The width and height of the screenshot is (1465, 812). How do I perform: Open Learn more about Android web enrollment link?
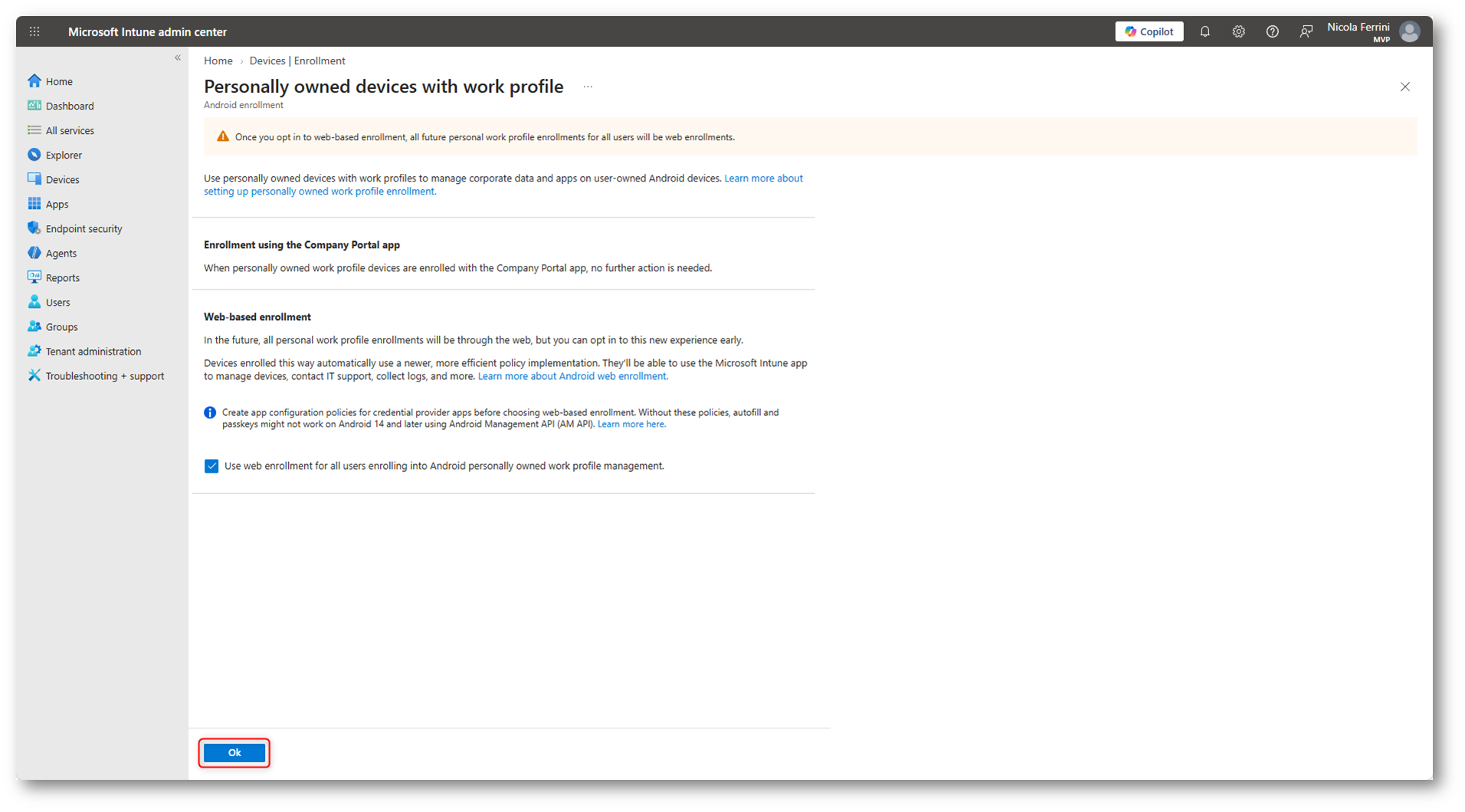click(573, 376)
